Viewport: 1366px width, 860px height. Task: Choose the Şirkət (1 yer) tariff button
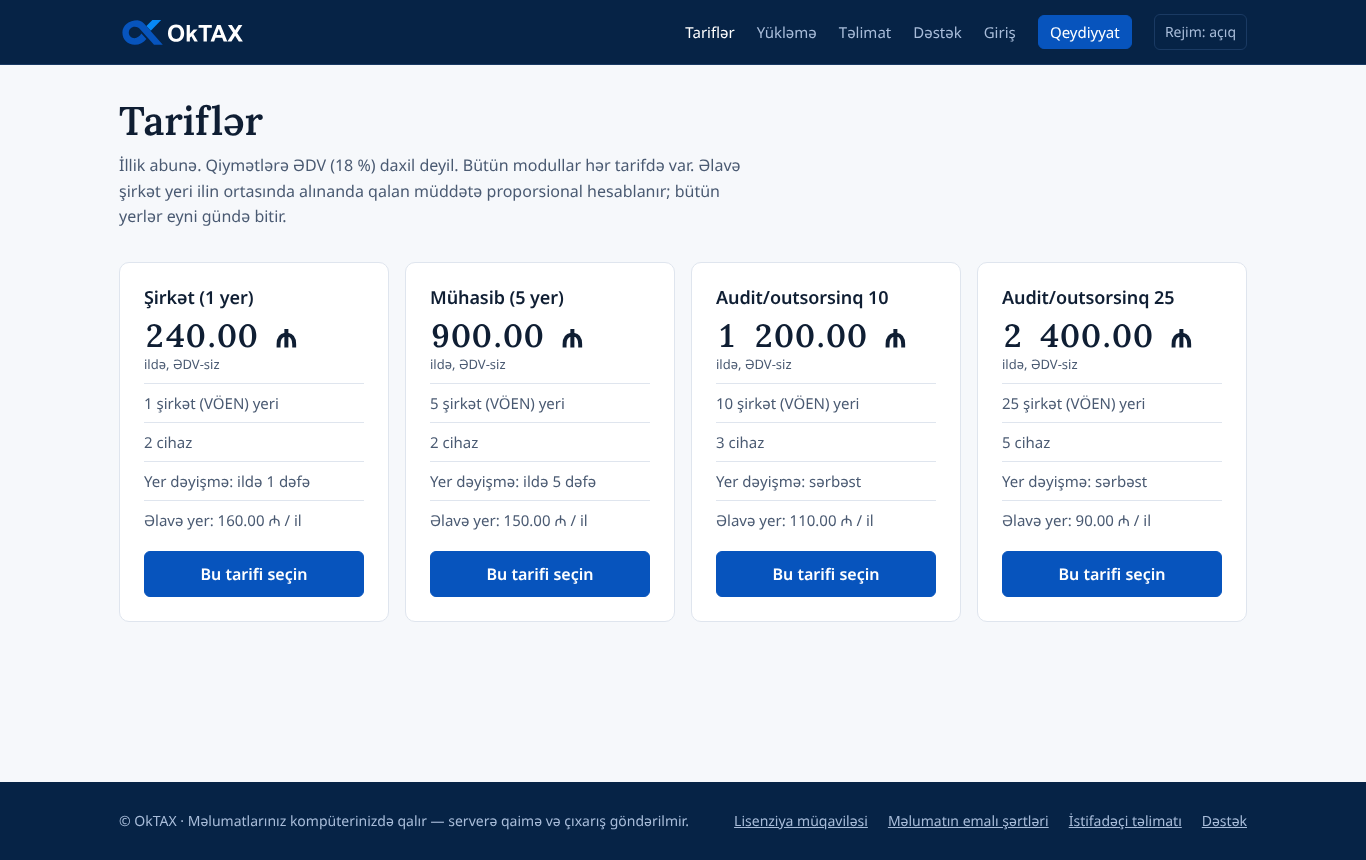click(254, 574)
